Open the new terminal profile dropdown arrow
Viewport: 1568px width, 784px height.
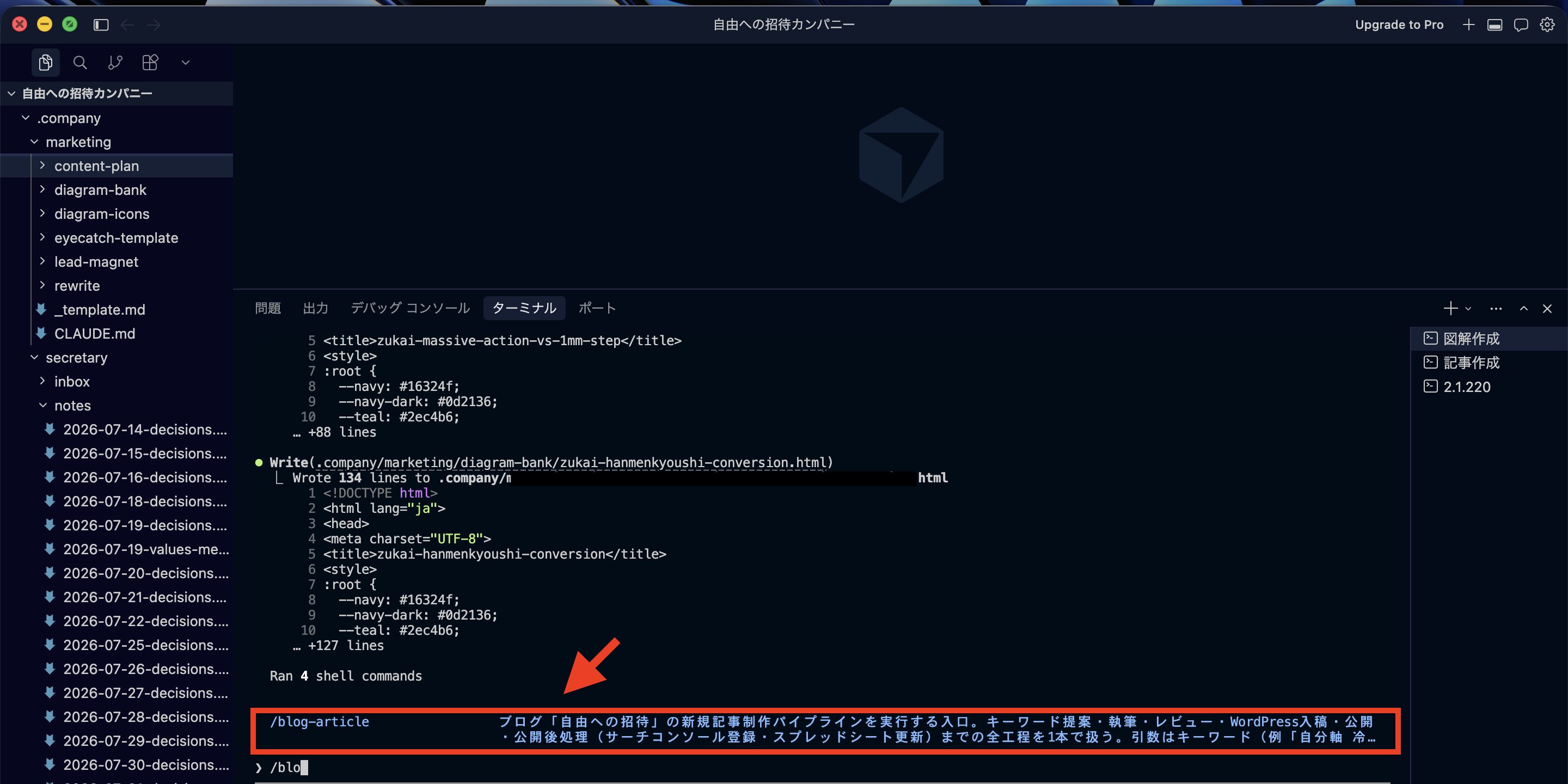pyautogui.click(x=1468, y=309)
